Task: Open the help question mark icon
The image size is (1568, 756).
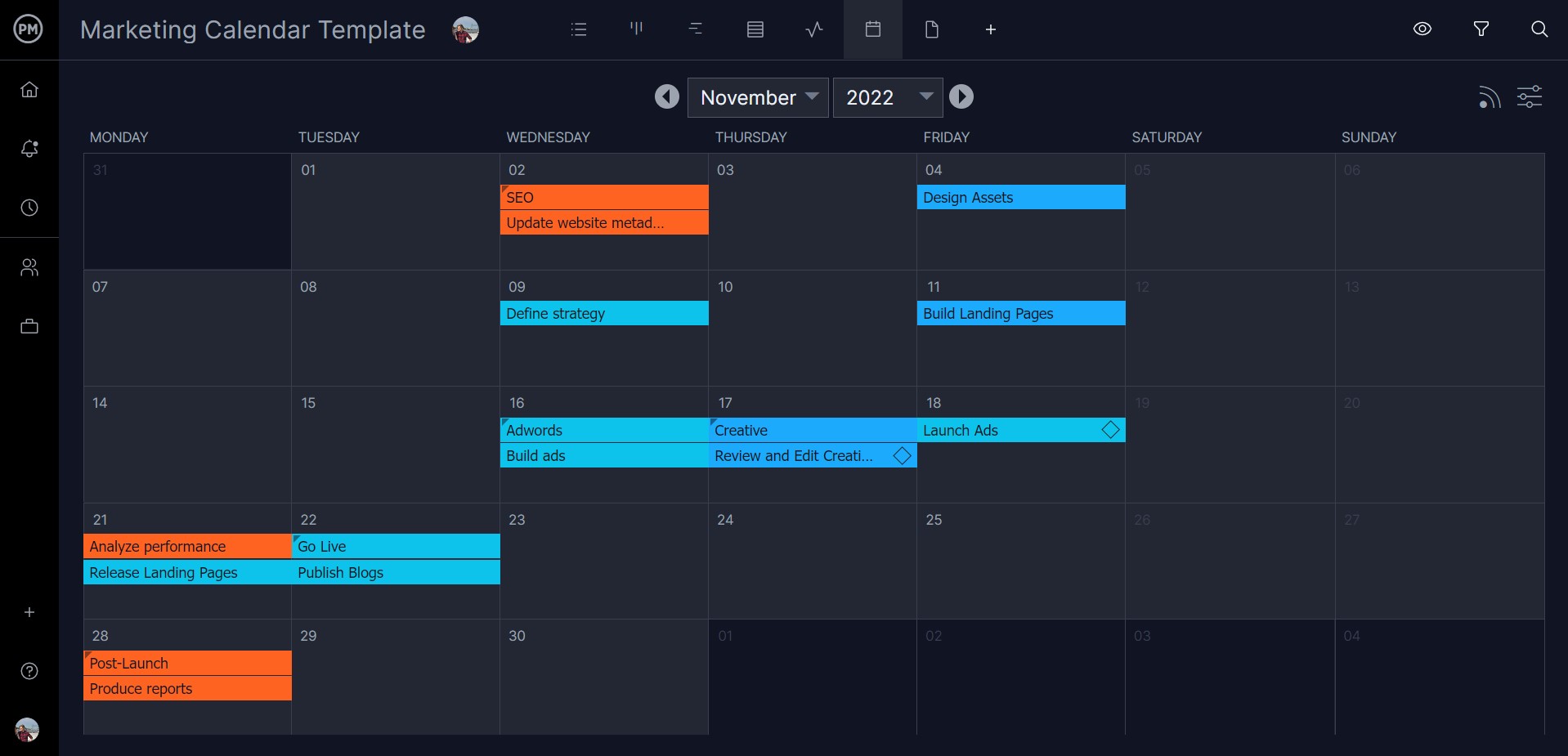Action: [29, 671]
